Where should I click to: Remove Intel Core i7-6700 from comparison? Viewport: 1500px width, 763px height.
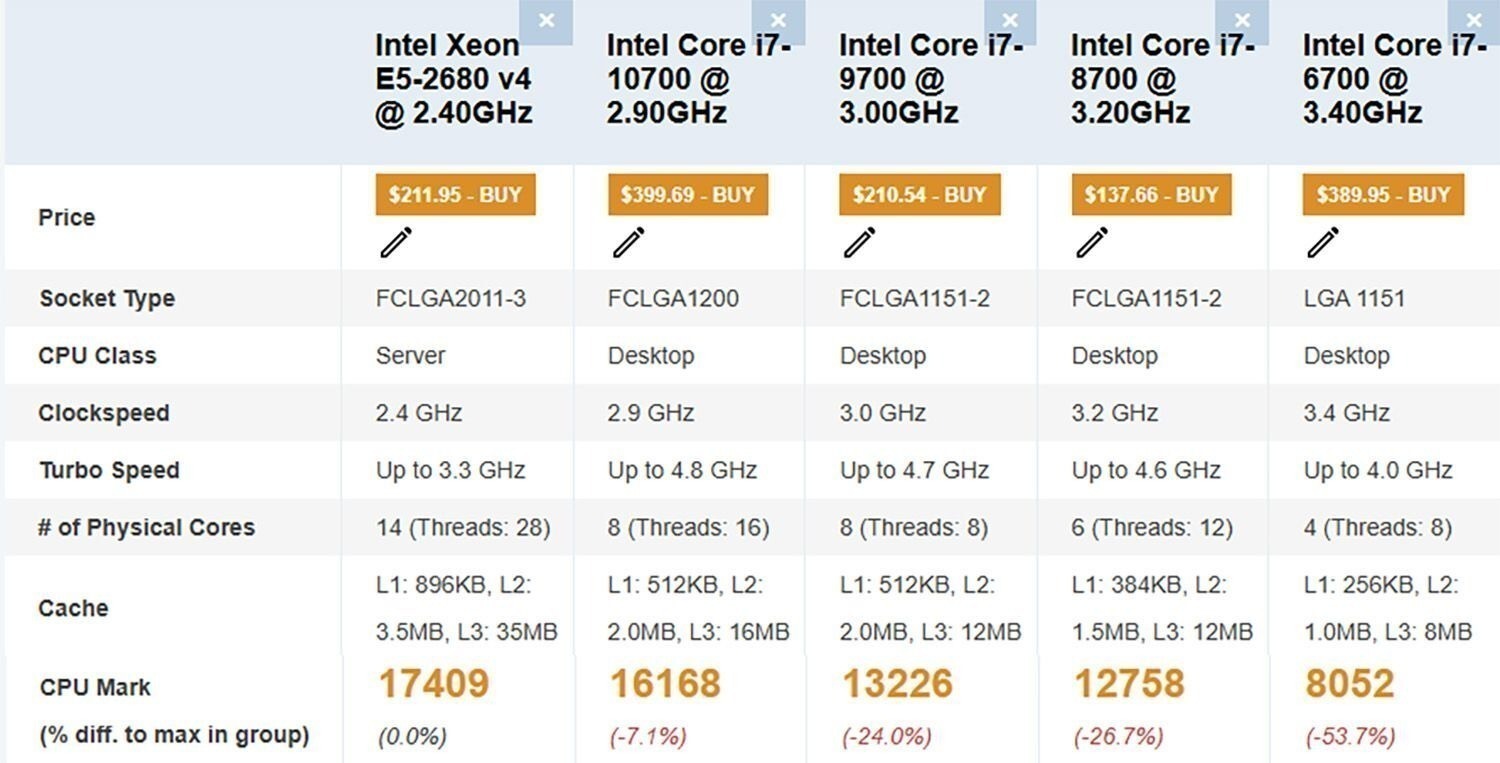point(1474,21)
